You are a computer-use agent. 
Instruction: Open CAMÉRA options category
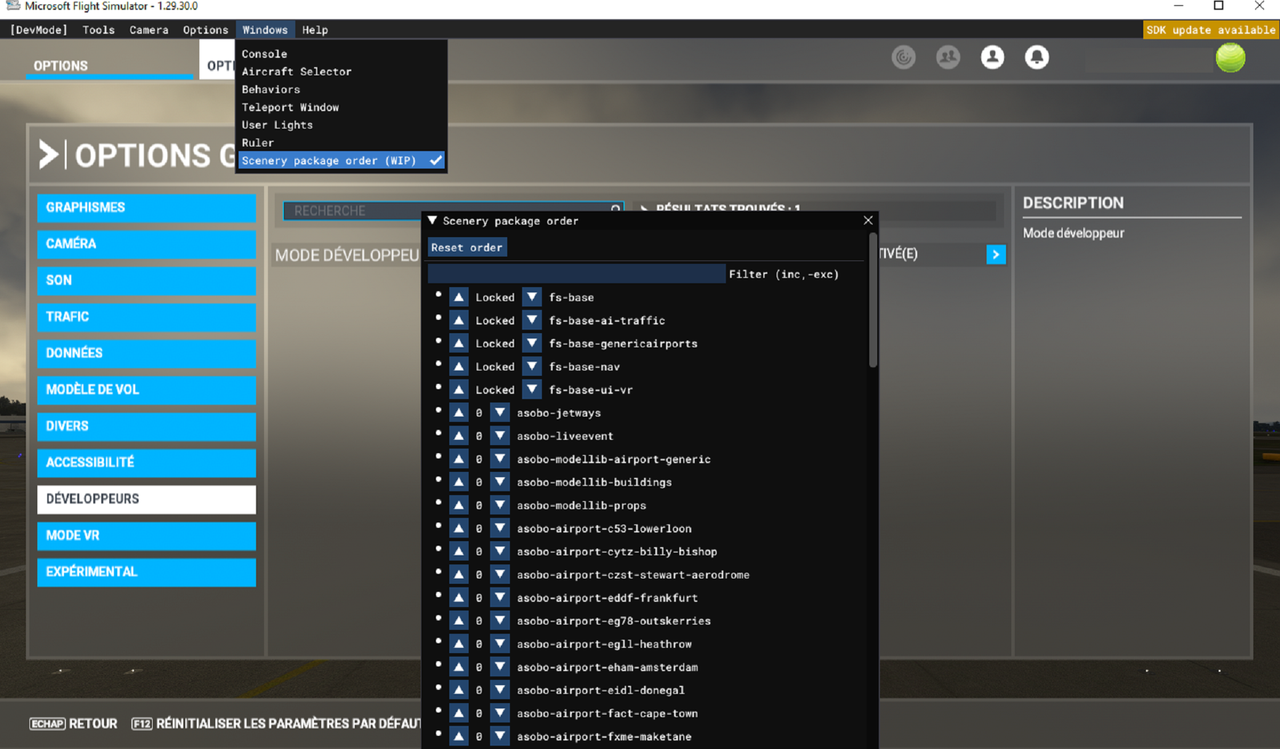coord(147,244)
